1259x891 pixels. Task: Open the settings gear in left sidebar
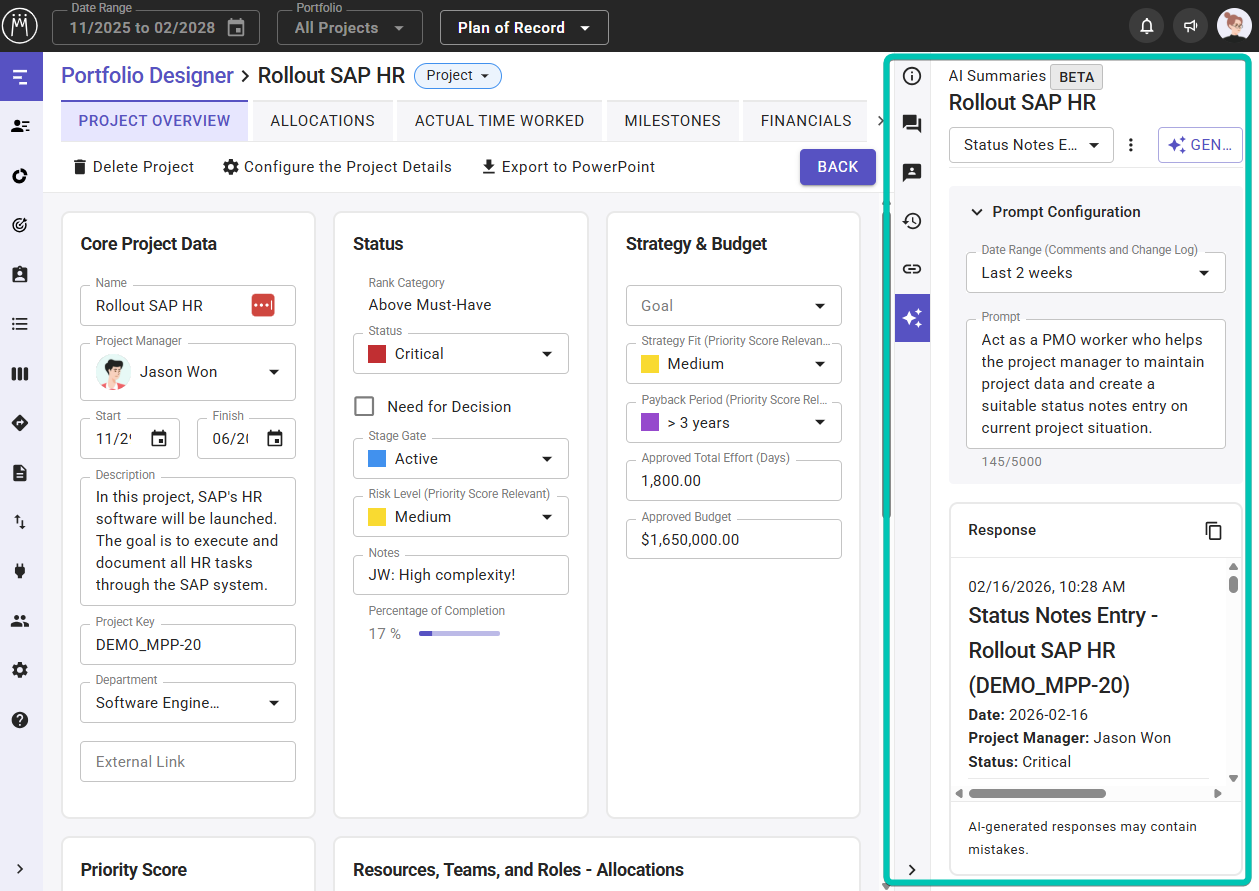tap(20, 670)
